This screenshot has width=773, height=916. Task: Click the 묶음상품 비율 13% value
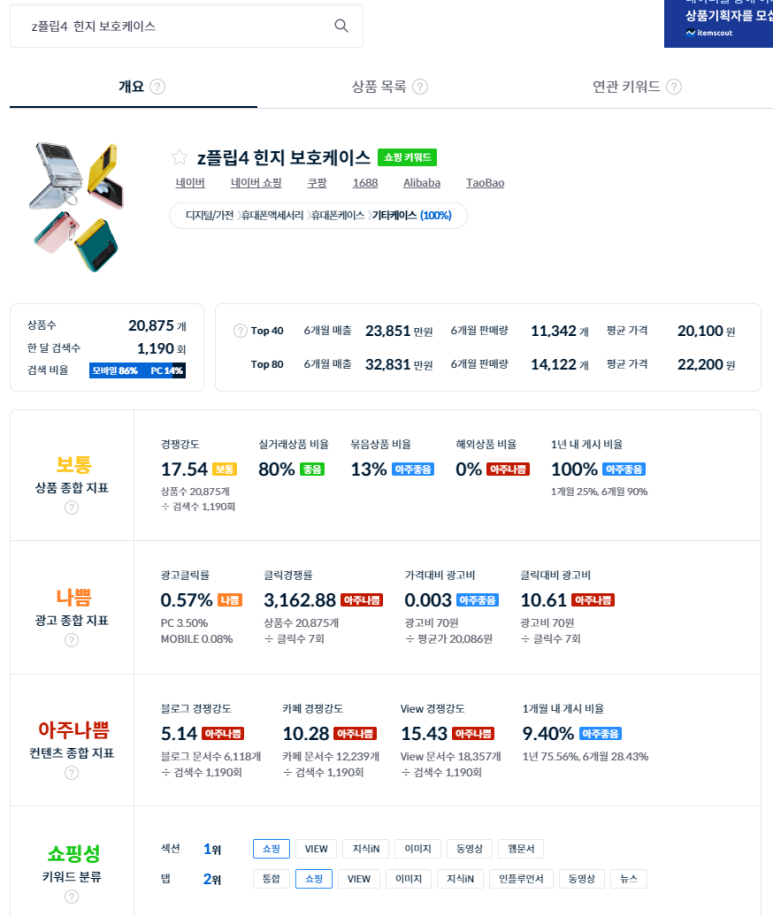(369, 469)
